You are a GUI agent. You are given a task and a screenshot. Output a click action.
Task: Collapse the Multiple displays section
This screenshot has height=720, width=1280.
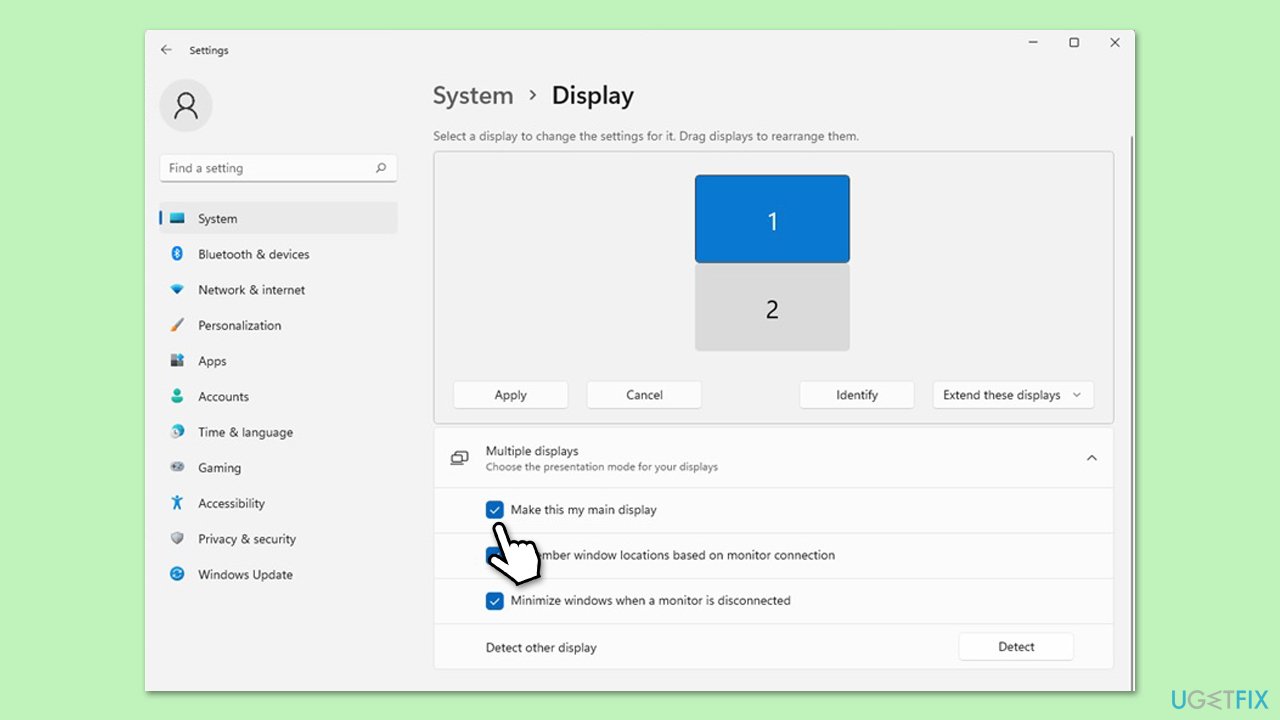[x=1091, y=458]
